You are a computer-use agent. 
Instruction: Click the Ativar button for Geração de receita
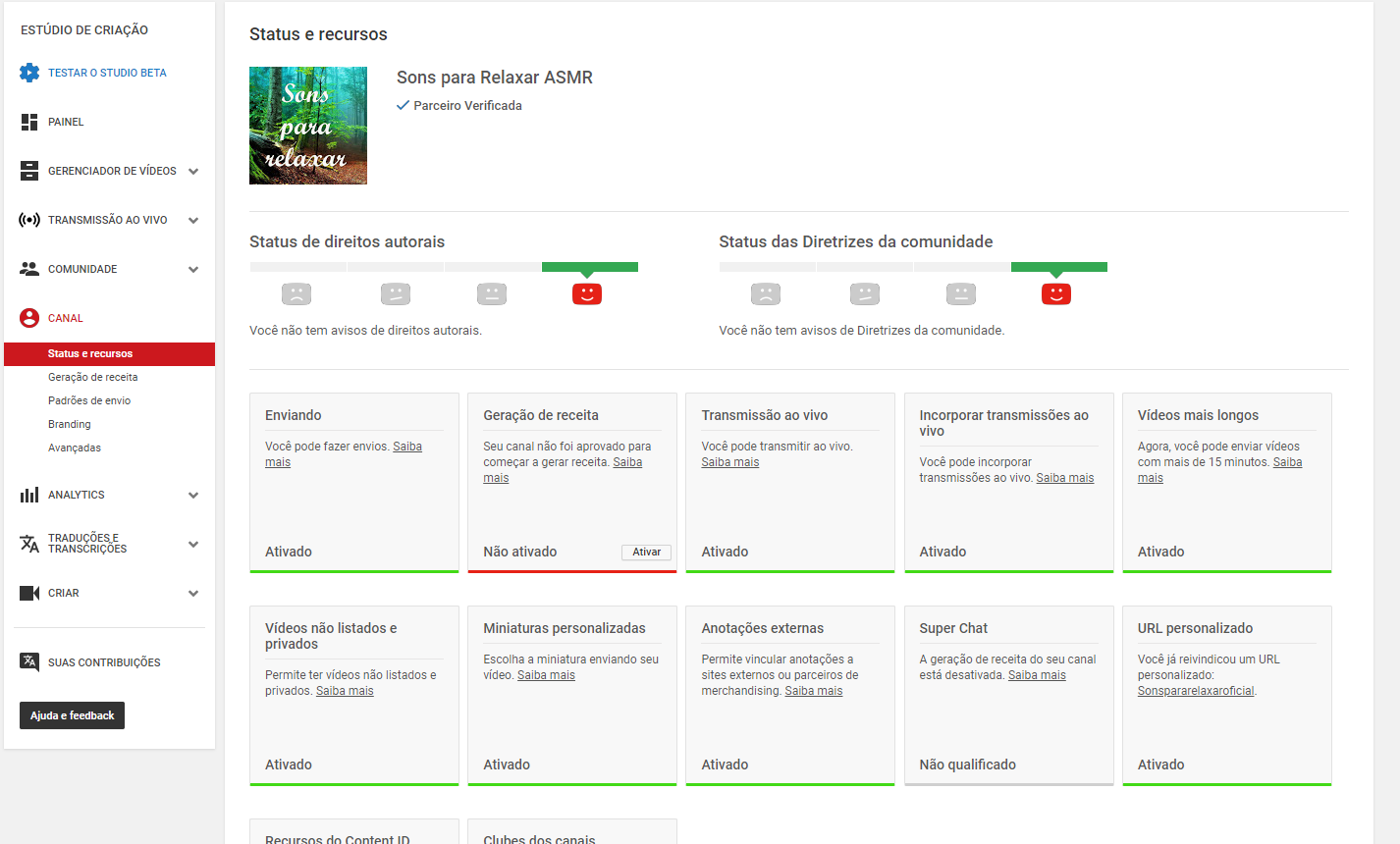tap(646, 552)
